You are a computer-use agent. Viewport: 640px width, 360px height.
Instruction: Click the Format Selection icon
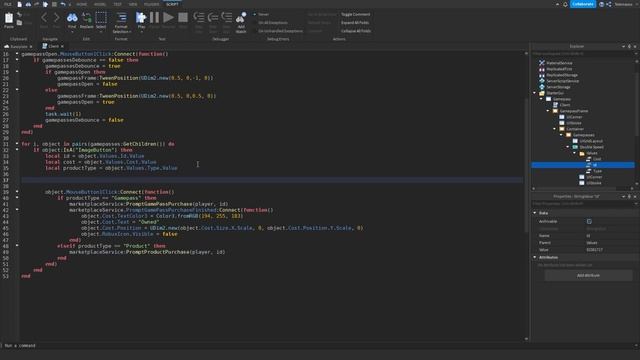(121, 18)
